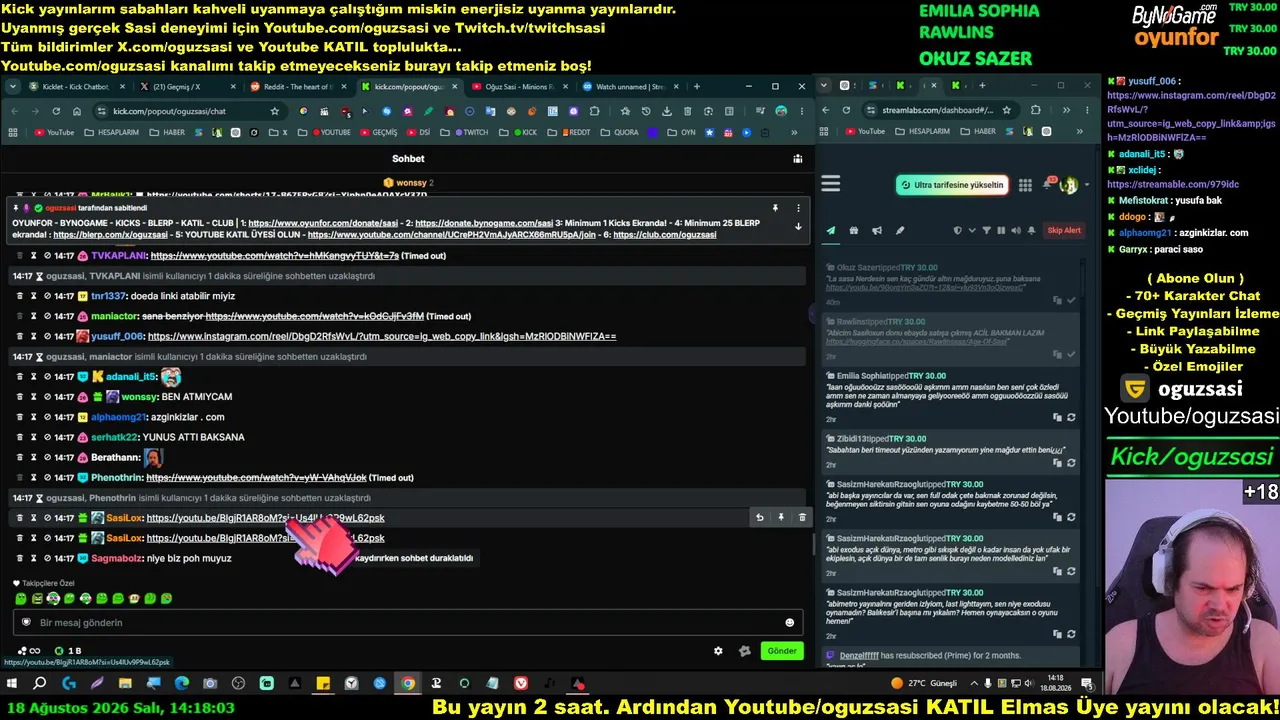Open the taskbar clock showing 14:18

click(x=1055, y=684)
